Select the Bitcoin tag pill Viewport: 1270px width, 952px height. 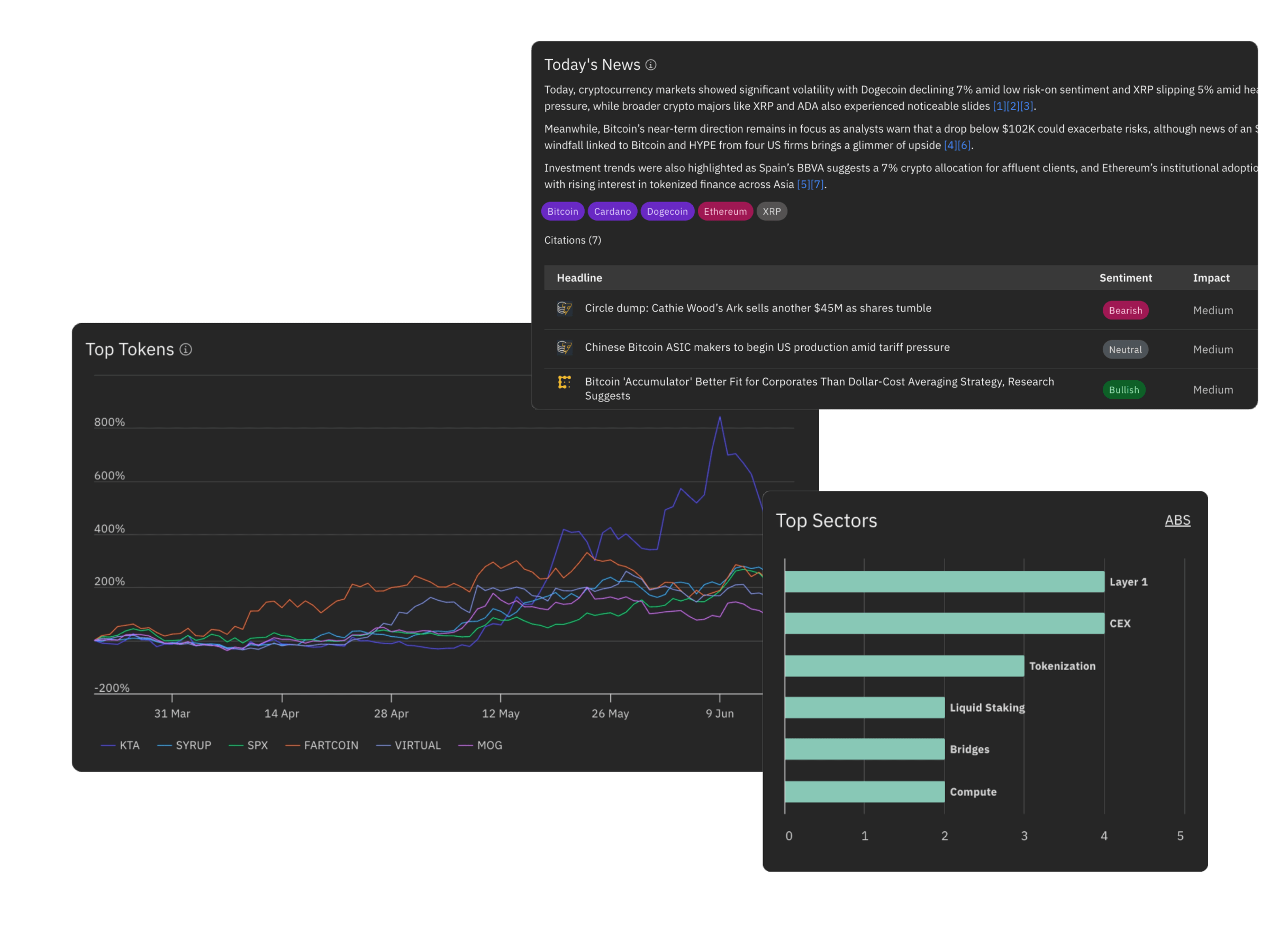(562, 211)
